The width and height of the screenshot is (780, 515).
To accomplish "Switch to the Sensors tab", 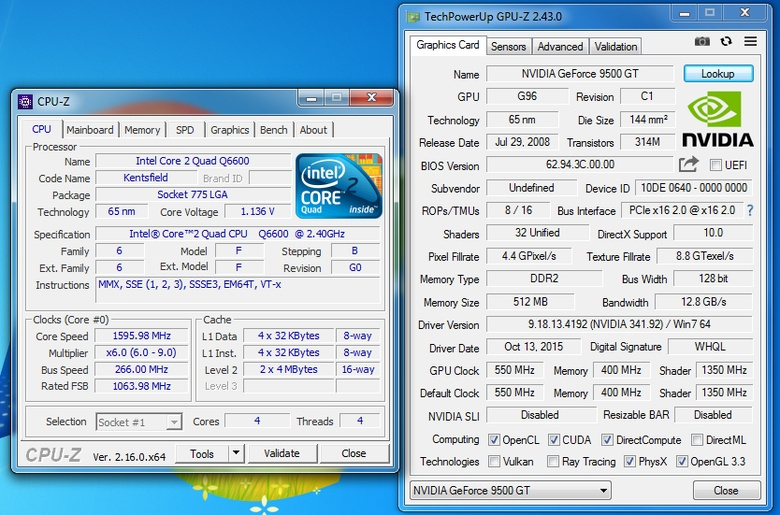I will tap(508, 46).
